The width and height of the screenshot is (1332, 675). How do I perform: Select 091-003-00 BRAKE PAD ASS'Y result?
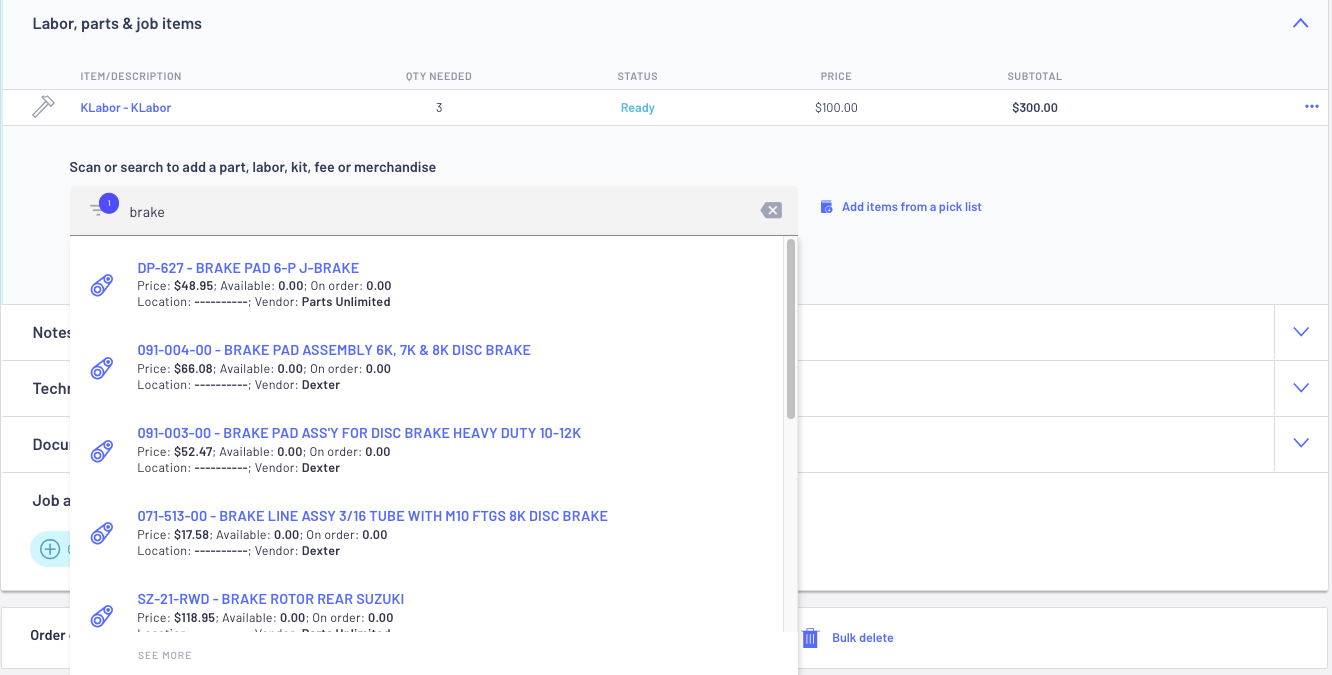[x=359, y=433]
